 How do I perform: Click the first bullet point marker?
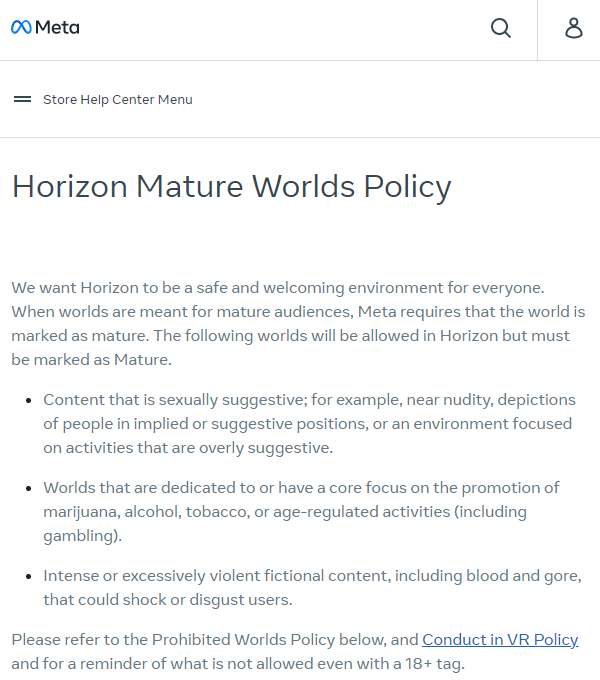[29, 400]
